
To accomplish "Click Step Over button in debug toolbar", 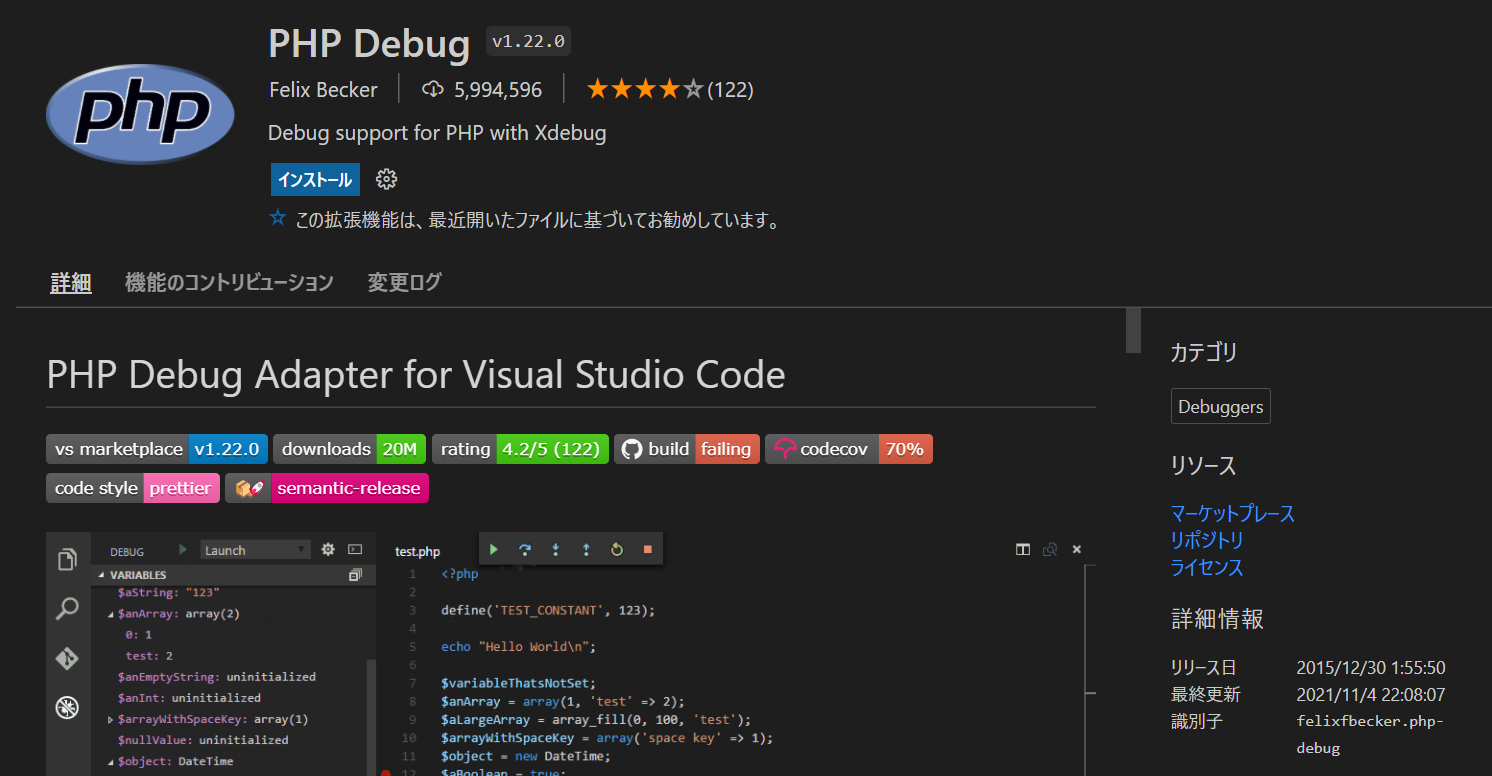I will tap(524, 549).
